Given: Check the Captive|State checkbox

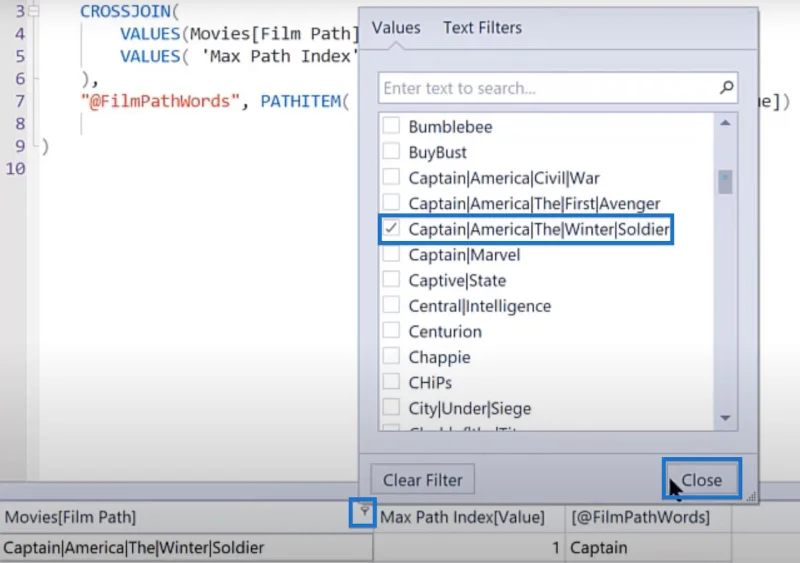Looking at the screenshot, I should click(x=391, y=279).
